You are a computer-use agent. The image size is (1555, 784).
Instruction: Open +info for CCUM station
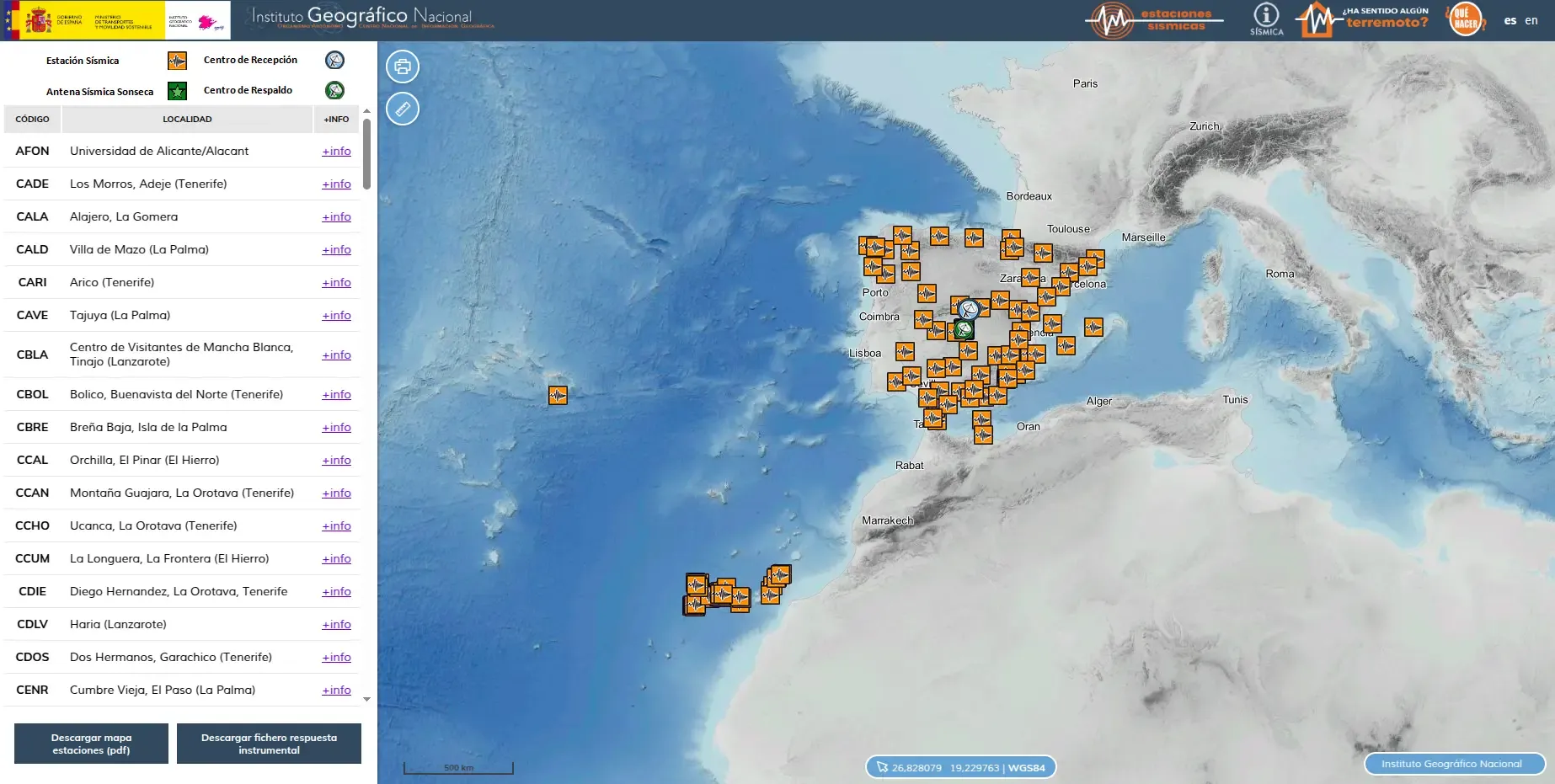point(336,559)
